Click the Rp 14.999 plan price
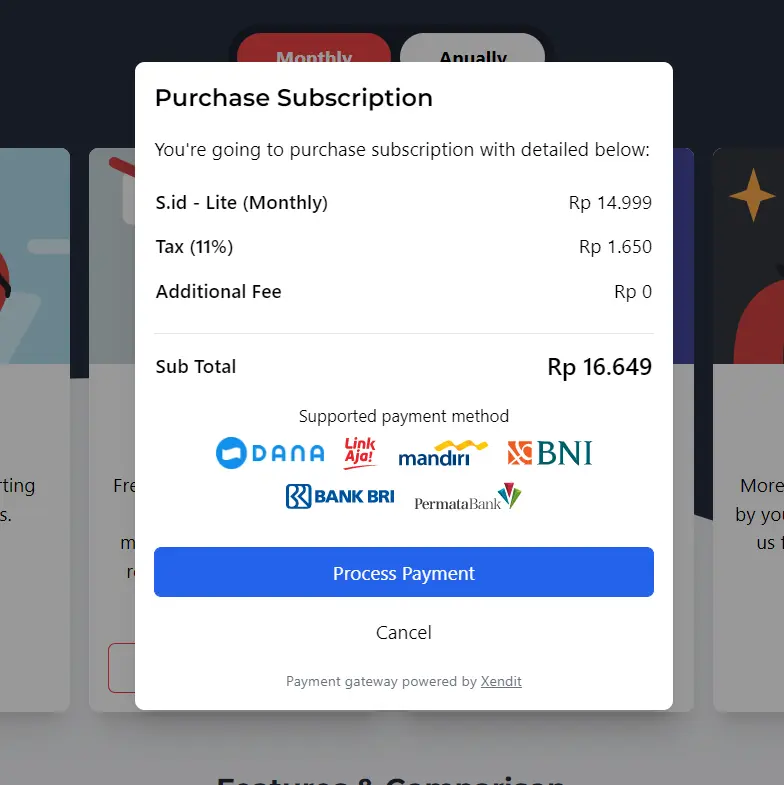784x785 pixels. [x=610, y=203]
